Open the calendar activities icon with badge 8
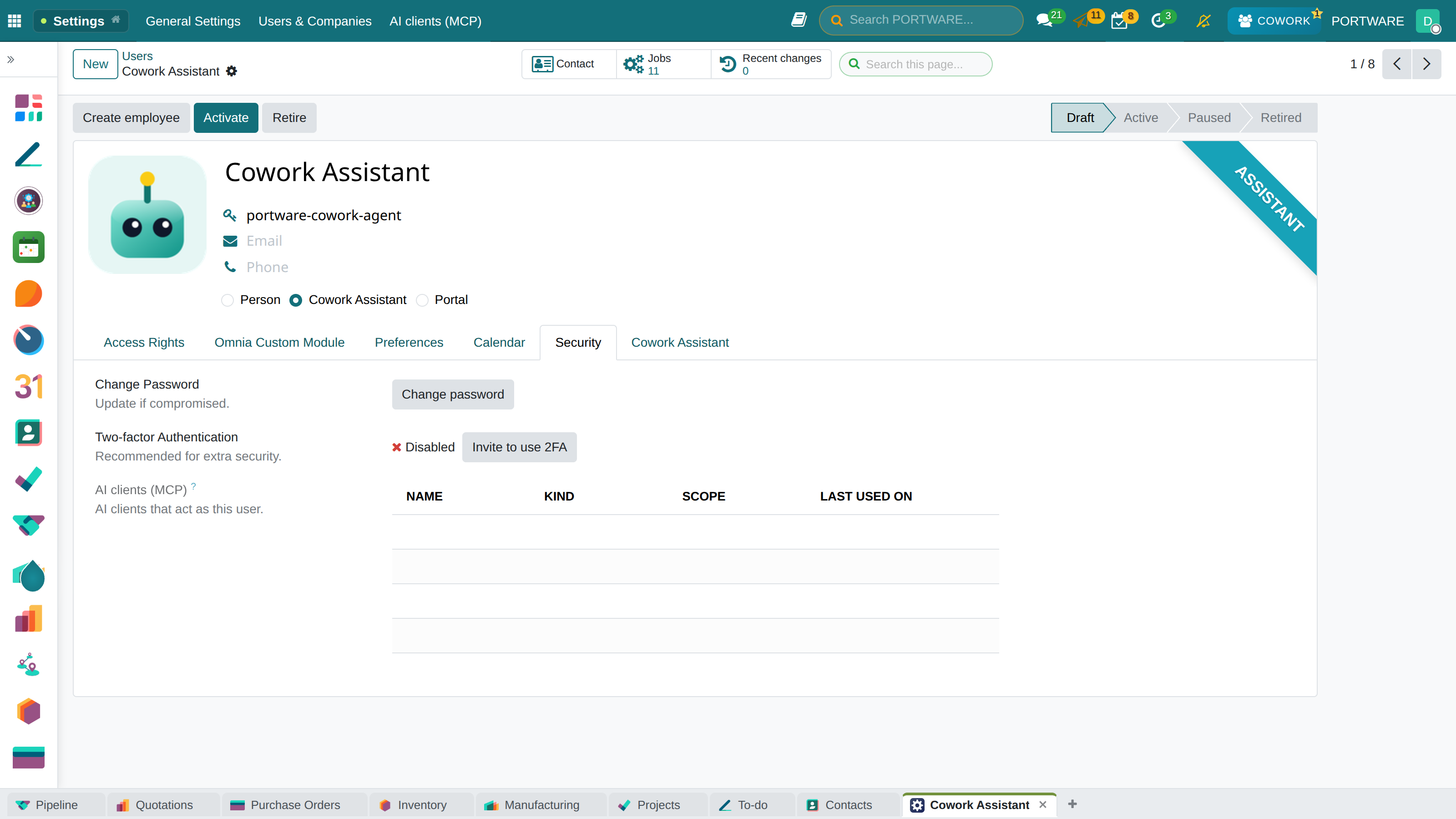 (x=1119, y=21)
